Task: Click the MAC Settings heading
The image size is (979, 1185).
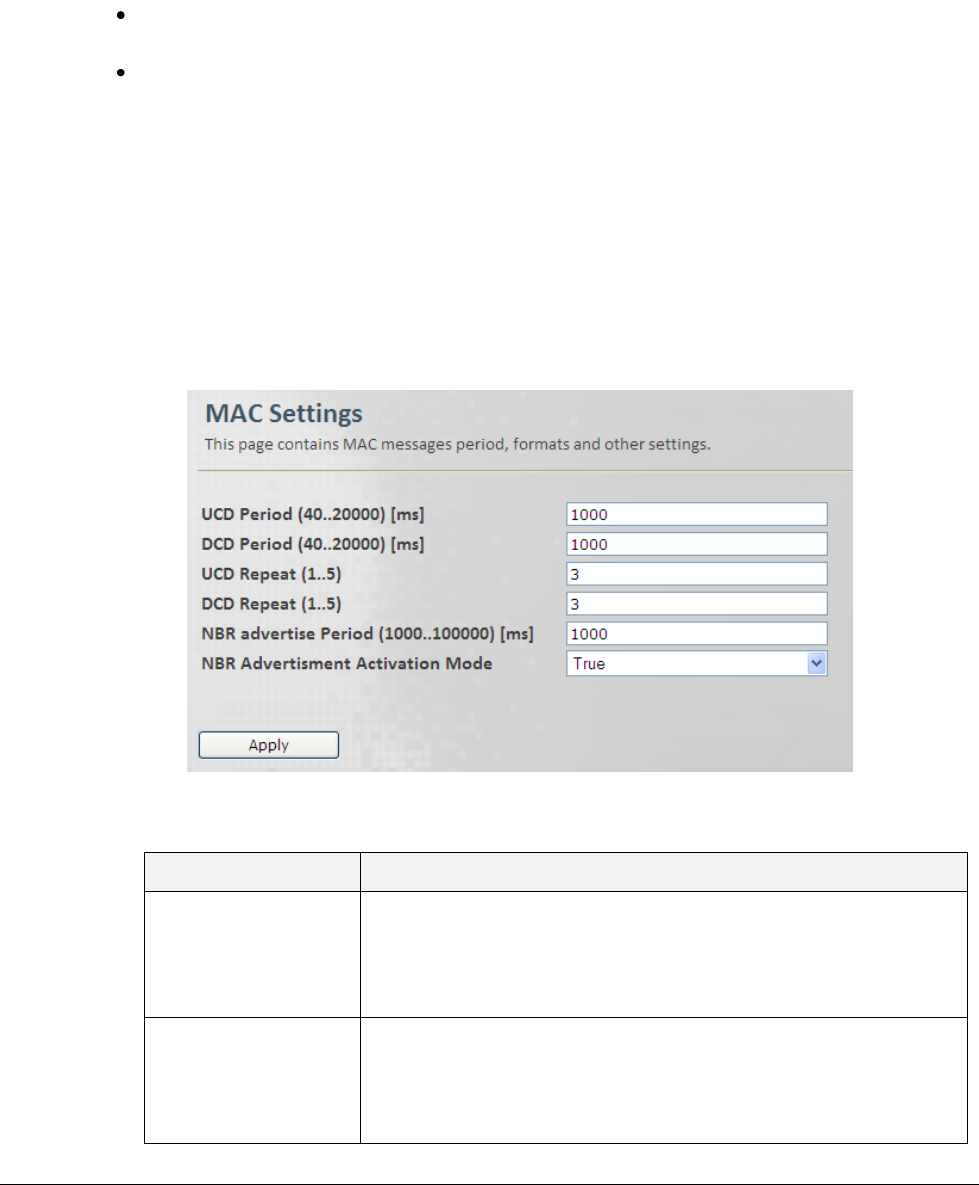Action: pos(283,413)
